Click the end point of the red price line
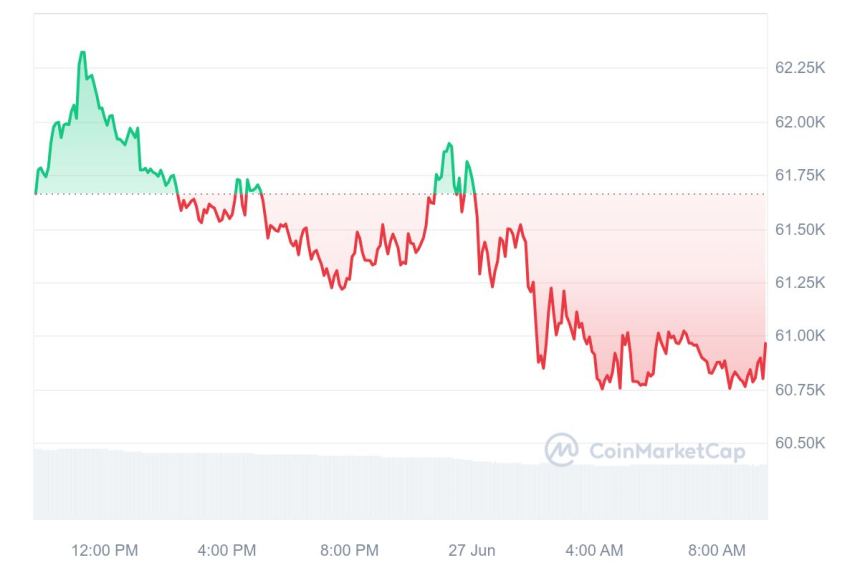 pyautogui.click(x=766, y=343)
